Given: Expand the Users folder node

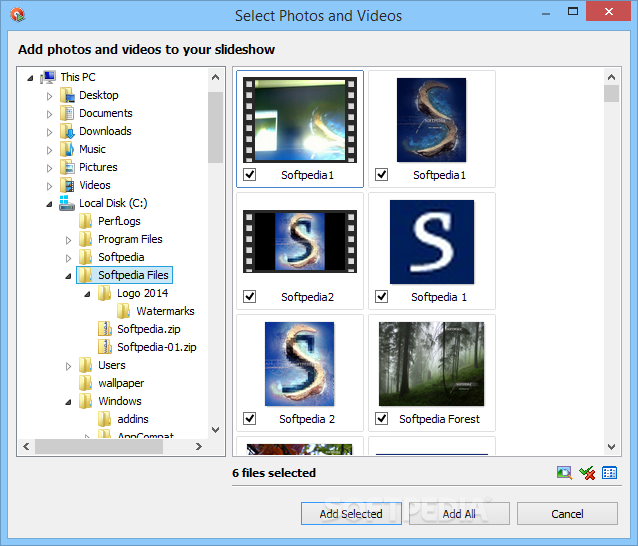Looking at the screenshot, I should tap(68, 367).
